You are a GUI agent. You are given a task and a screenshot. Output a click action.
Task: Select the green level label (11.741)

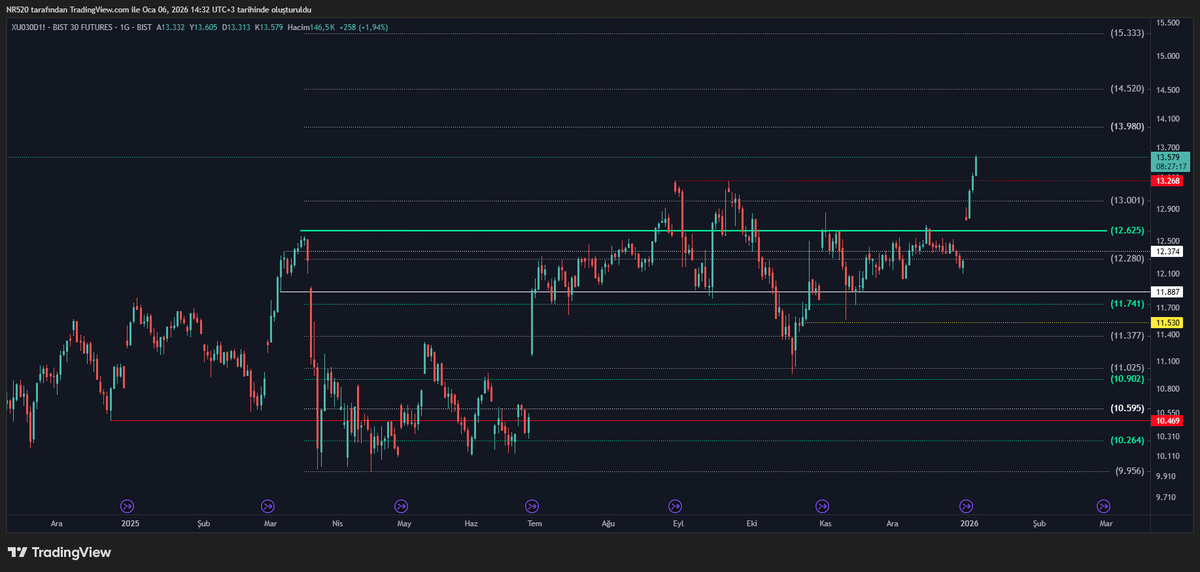(x=1127, y=303)
